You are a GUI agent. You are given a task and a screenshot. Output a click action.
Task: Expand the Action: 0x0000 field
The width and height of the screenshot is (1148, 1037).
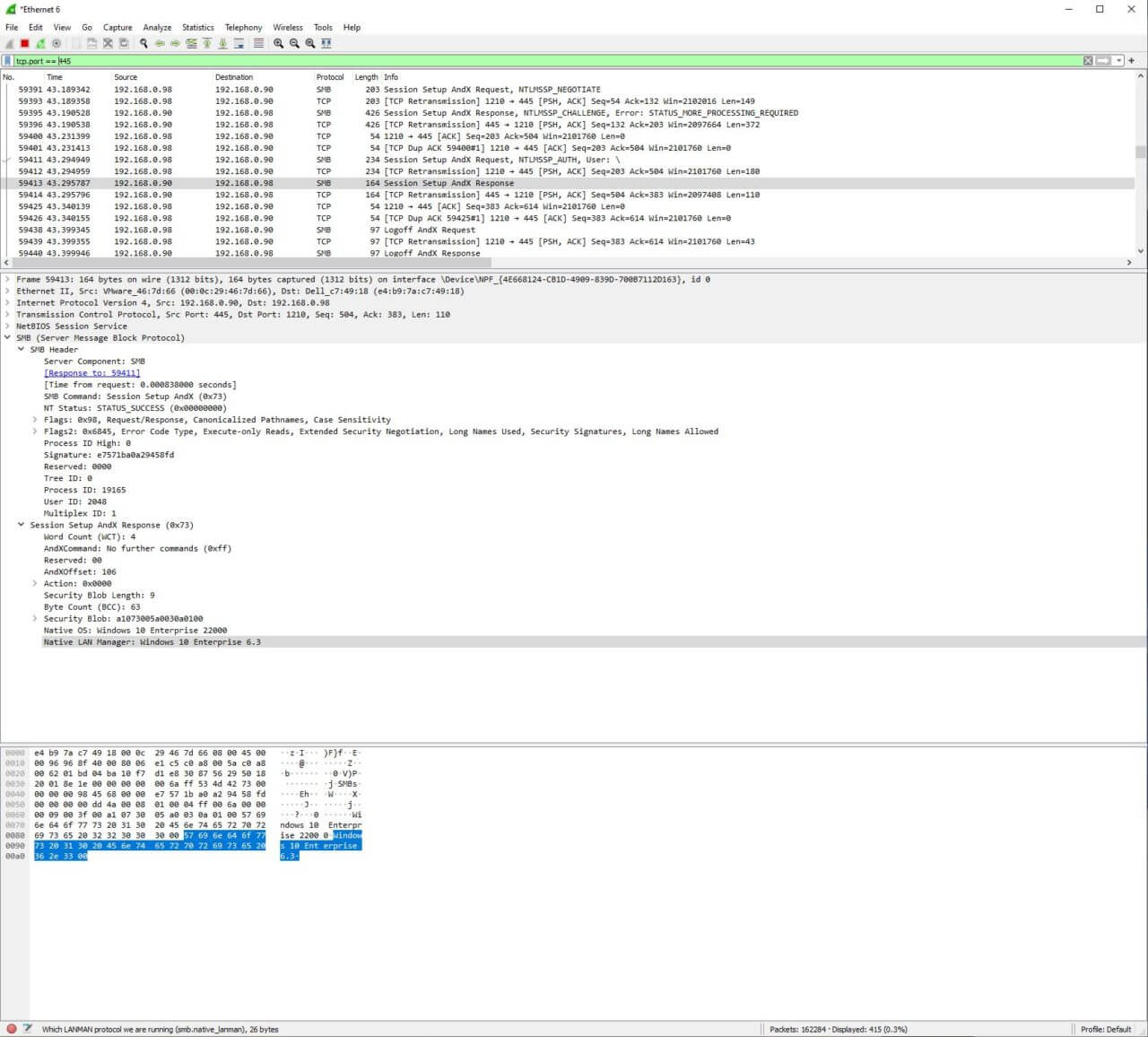(35, 583)
